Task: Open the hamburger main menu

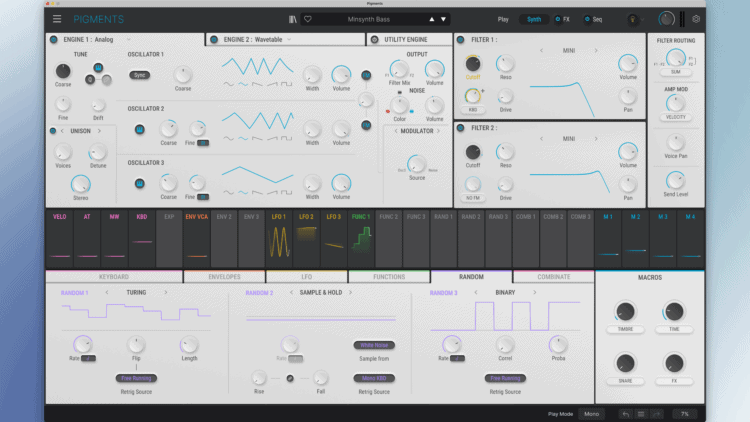Action: tap(57, 19)
